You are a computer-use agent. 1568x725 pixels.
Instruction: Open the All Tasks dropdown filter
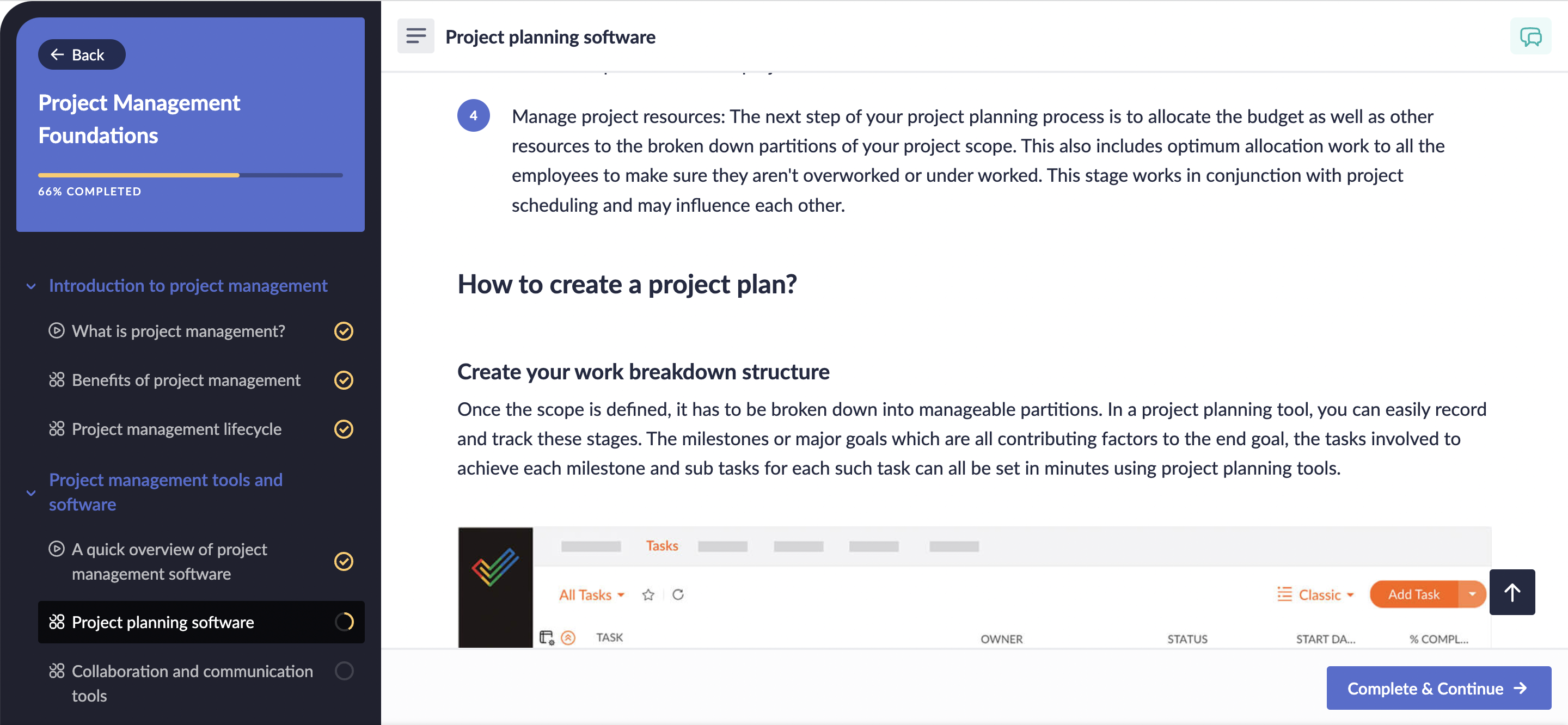coord(592,595)
